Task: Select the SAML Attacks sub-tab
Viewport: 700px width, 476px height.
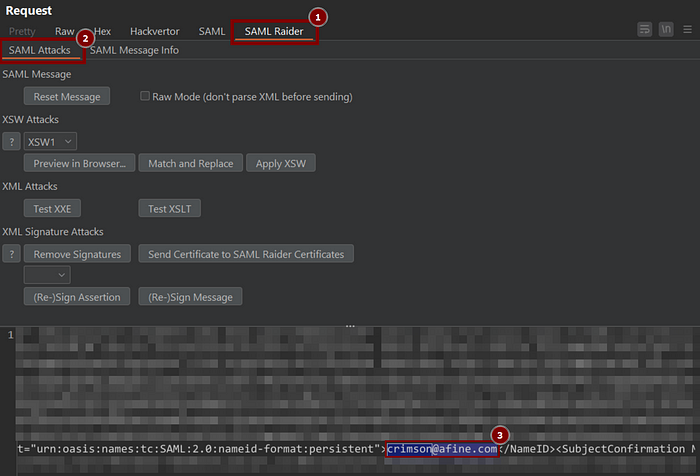Action: pyautogui.click(x=40, y=50)
